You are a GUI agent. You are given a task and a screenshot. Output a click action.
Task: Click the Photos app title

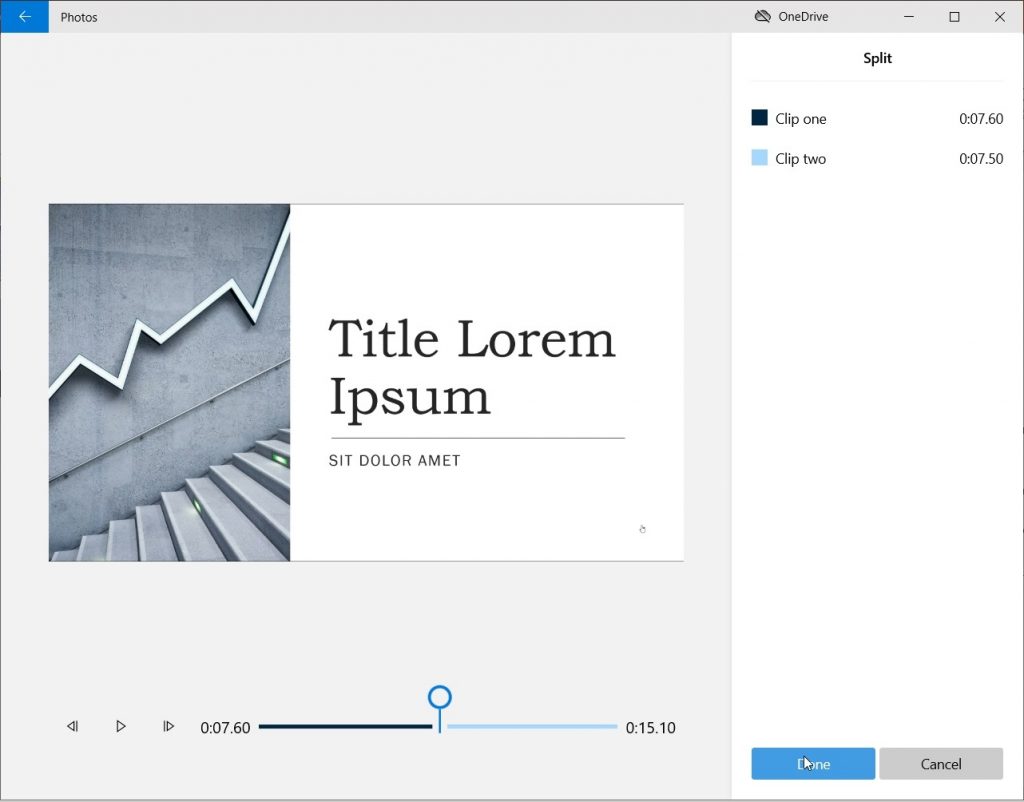pos(79,17)
